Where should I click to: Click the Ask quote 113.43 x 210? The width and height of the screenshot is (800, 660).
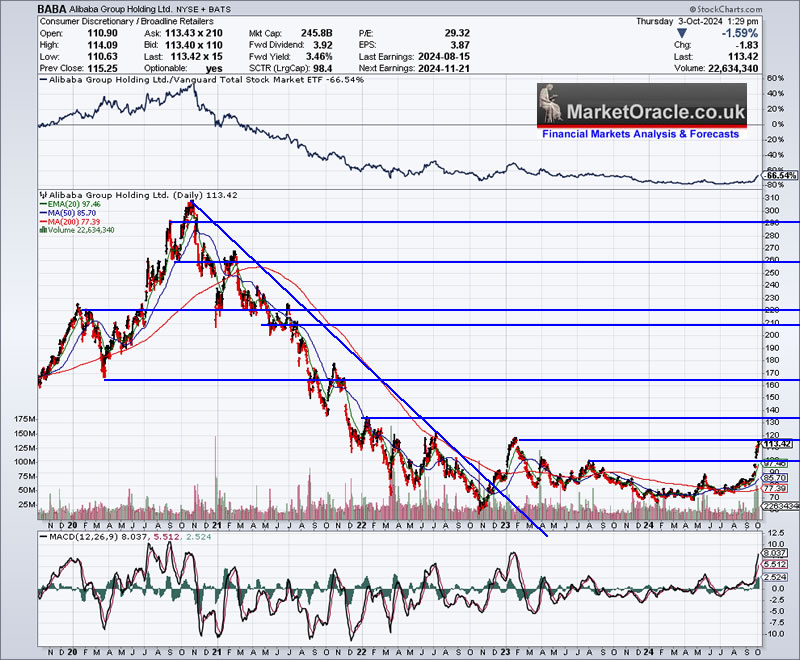click(194, 33)
